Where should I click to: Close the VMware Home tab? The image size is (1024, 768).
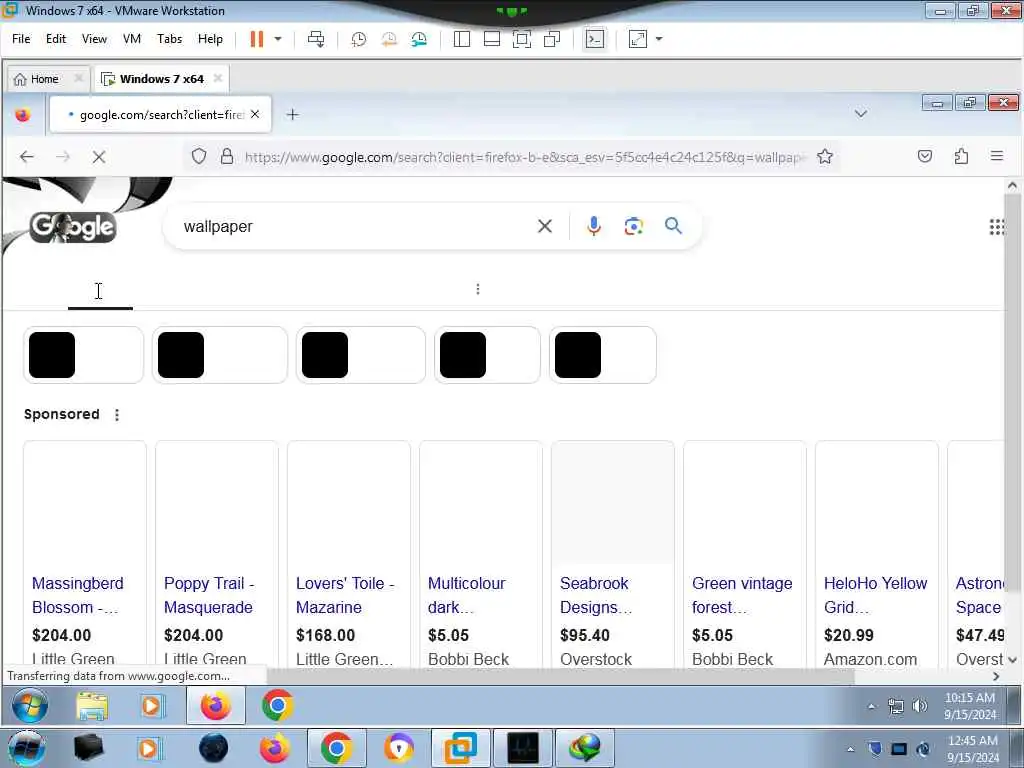pos(78,78)
